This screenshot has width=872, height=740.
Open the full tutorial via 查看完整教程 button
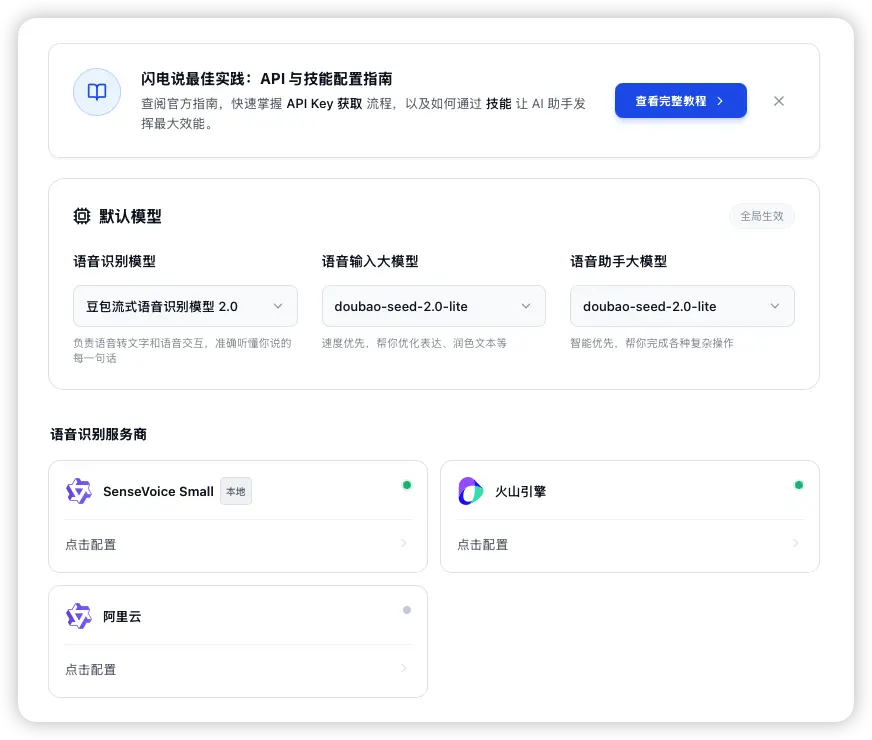[680, 101]
